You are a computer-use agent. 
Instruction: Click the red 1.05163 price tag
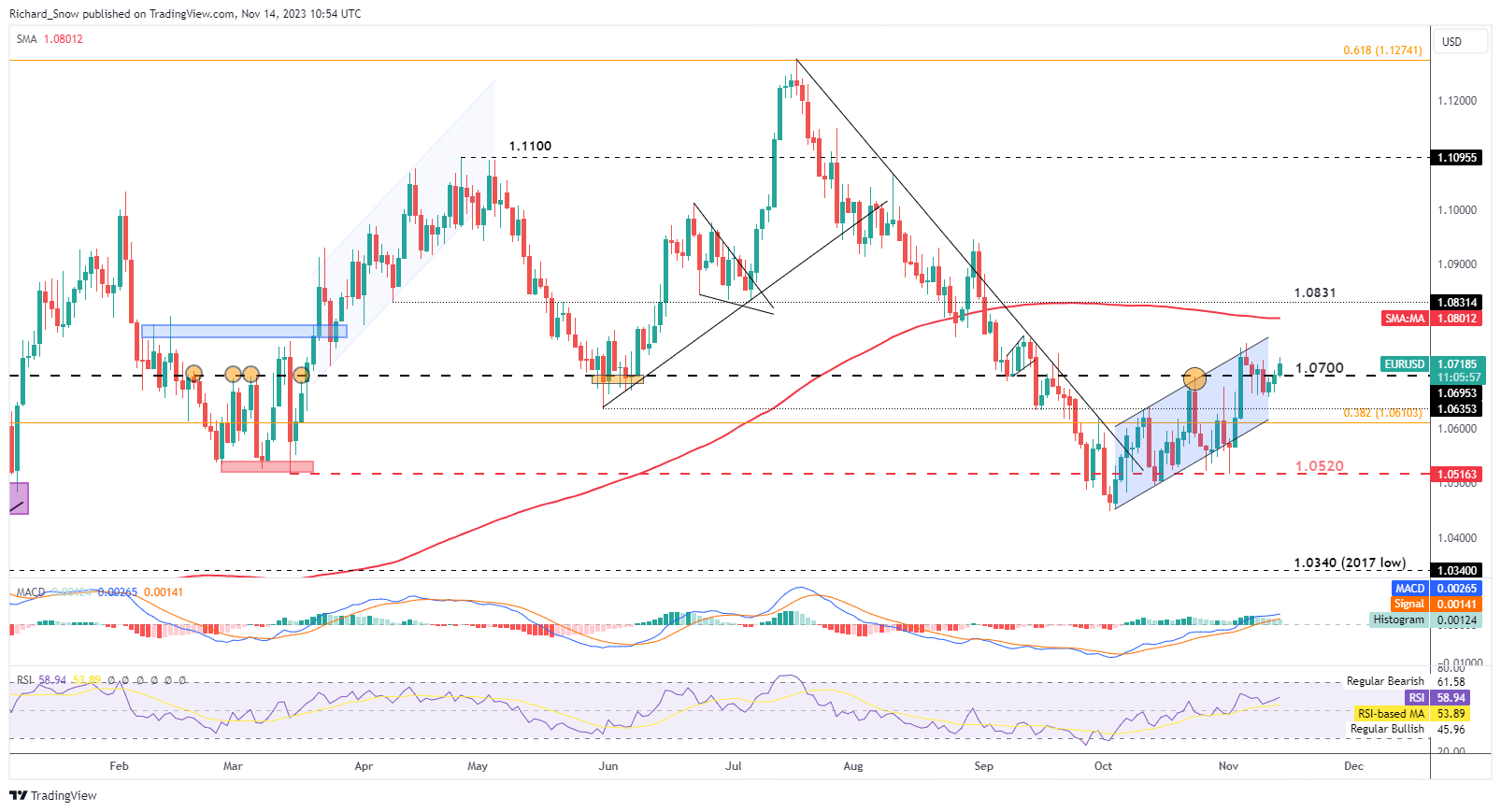pyautogui.click(x=1457, y=475)
